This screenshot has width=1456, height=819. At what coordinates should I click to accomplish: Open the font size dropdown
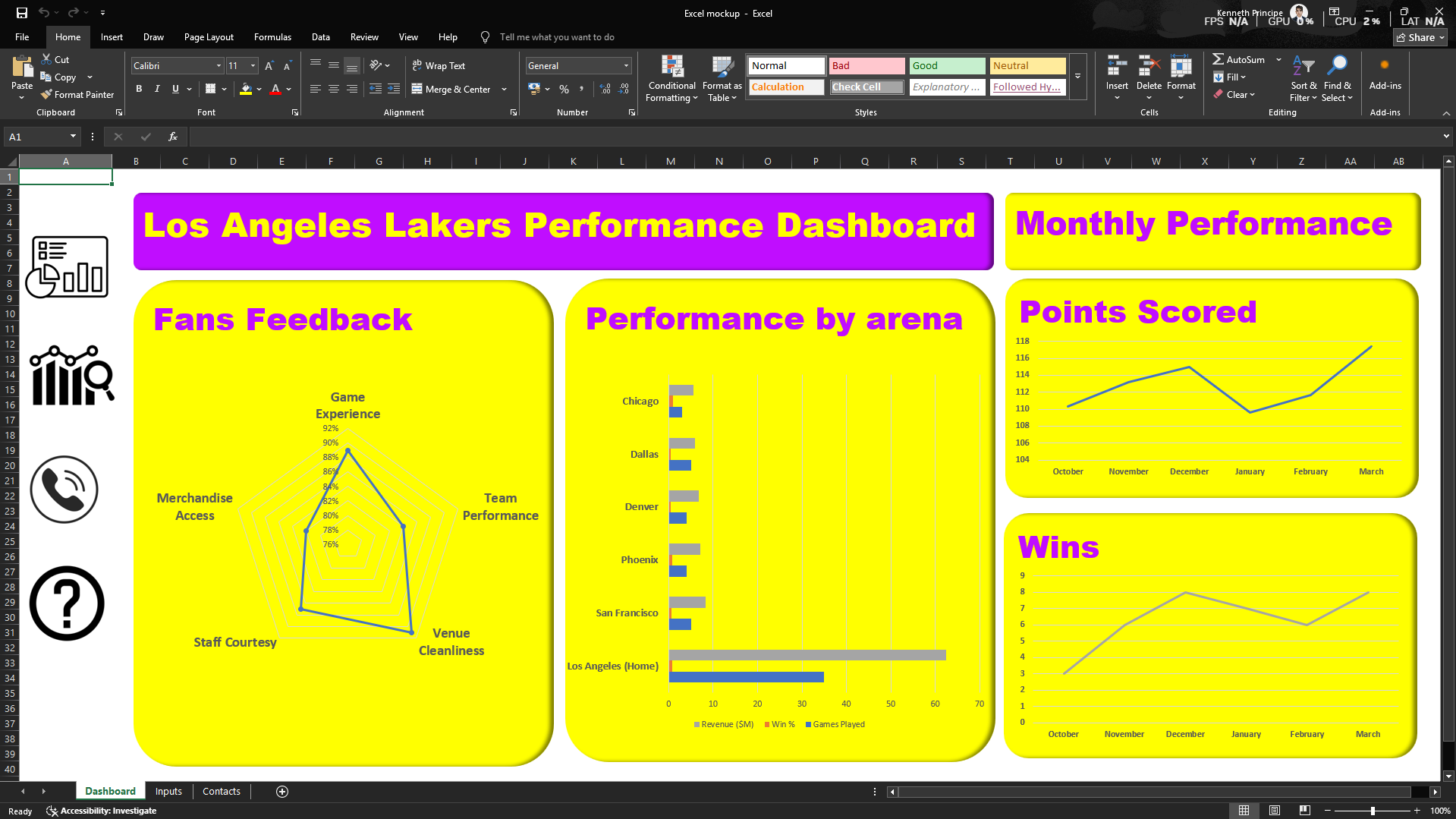point(253,66)
